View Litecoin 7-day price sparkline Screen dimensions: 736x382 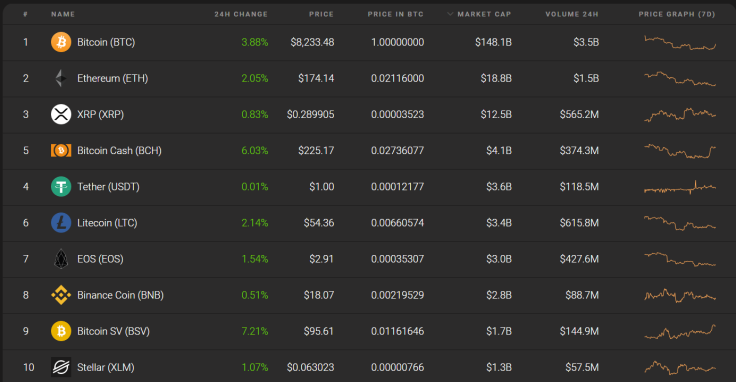click(x=680, y=223)
